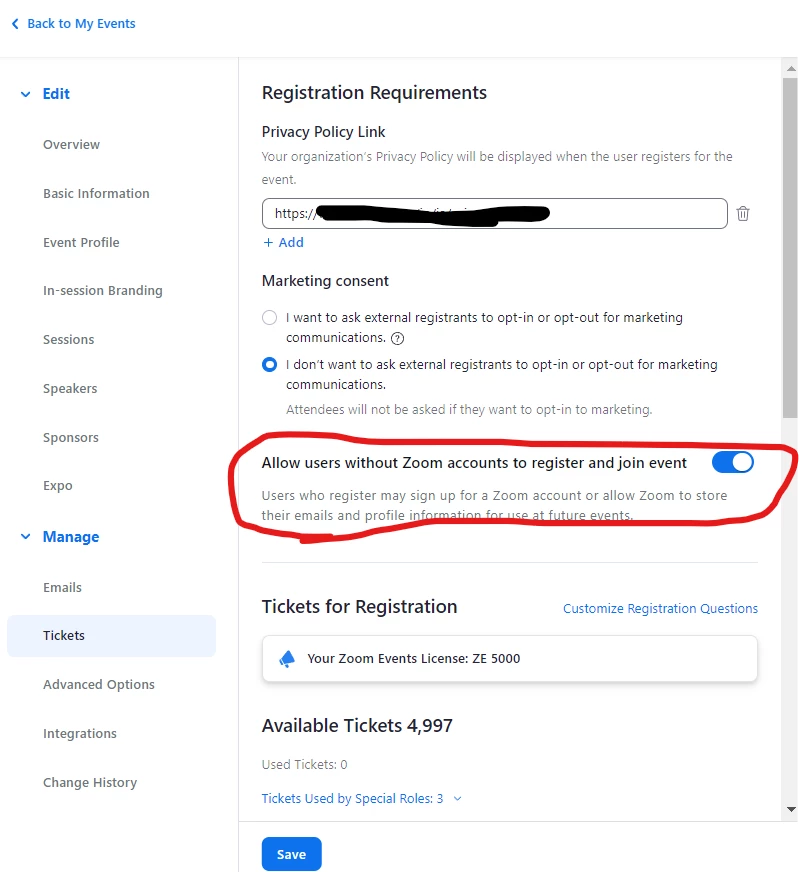Select 'I want to ask external registrants' option
Viewport: 800px width, 872px height.
tap(269, 318)
